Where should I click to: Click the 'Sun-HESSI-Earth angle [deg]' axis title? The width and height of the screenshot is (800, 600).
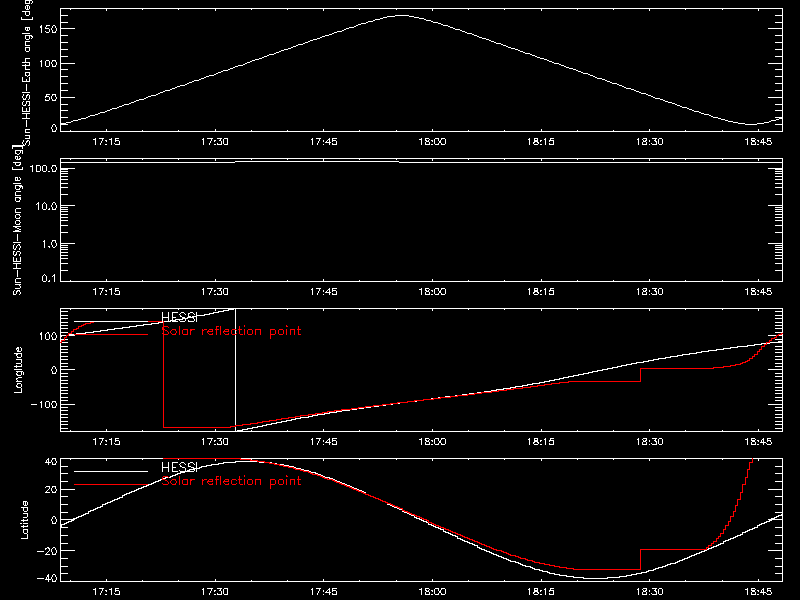(x=27, y=72)
